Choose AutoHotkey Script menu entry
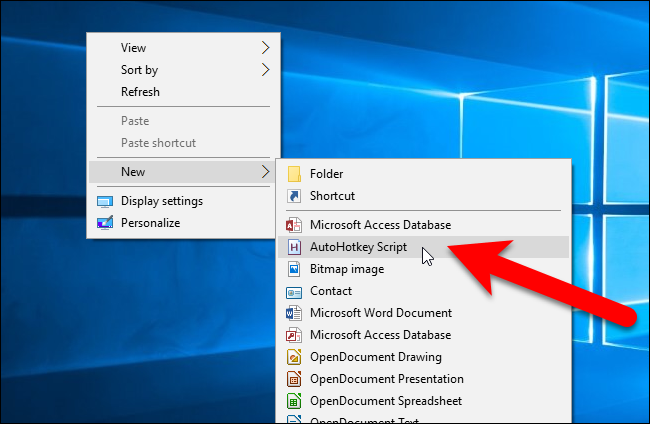The width and height of the screenshot is (650, 424). pos(358,247)
